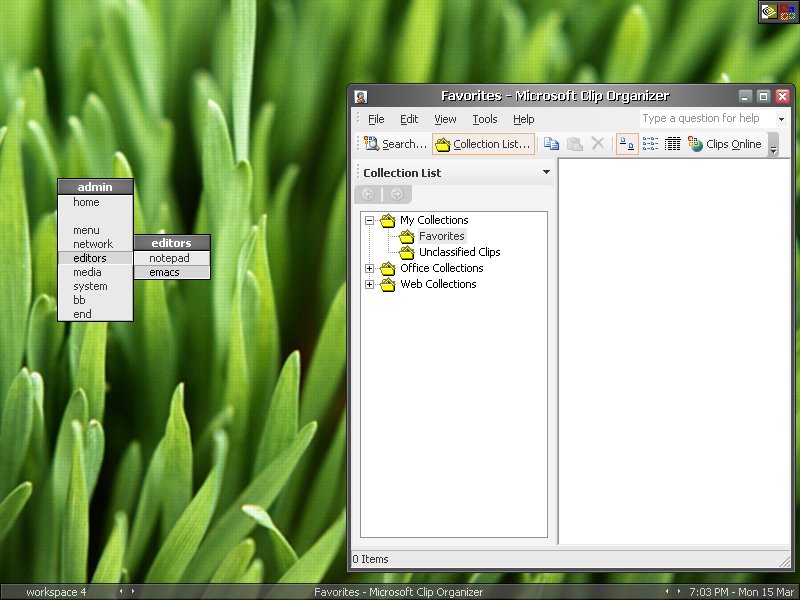
Task: Click taskbar Favorites - Microsoft Clip Organizer entry
Action: click(x=398, y=592)
